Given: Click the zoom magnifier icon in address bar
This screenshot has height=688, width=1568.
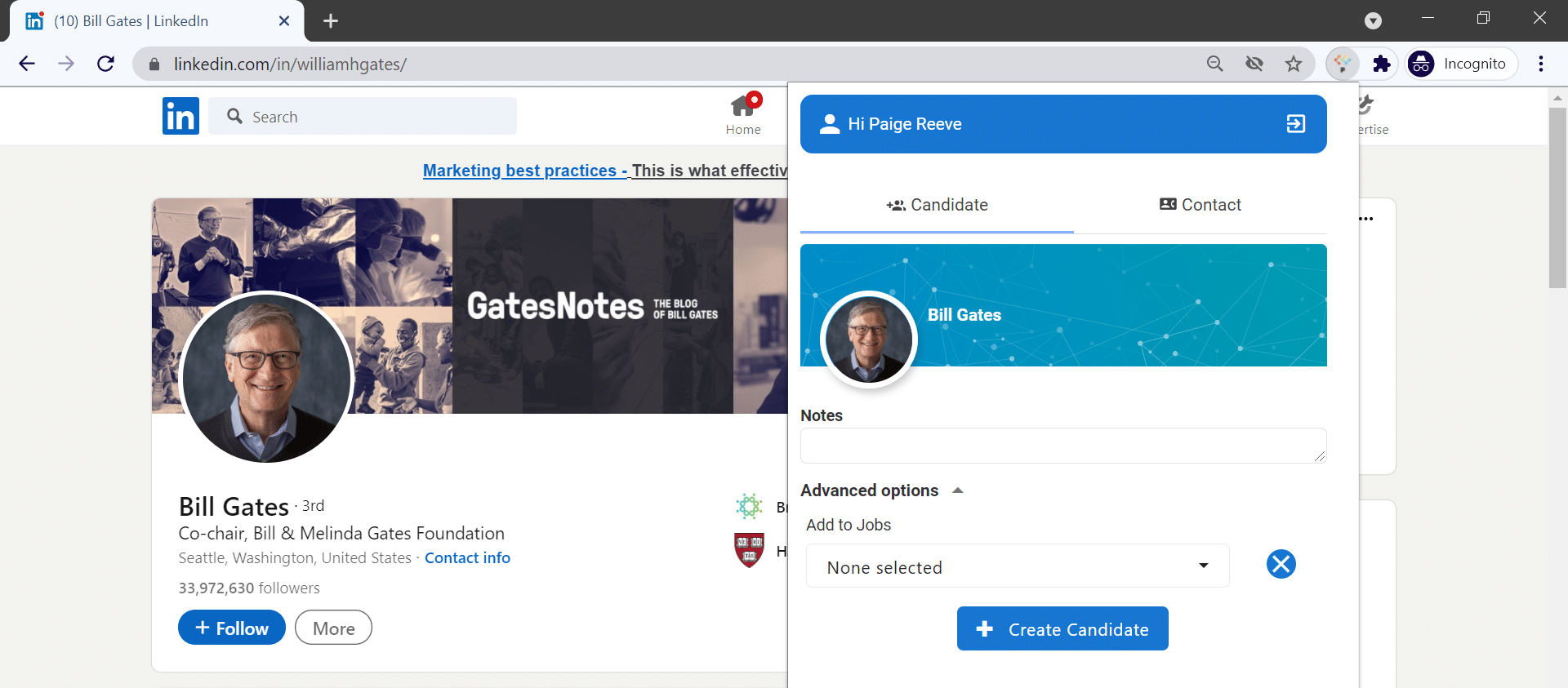Looking at the screenshot, I should [x=1214, y=64].
